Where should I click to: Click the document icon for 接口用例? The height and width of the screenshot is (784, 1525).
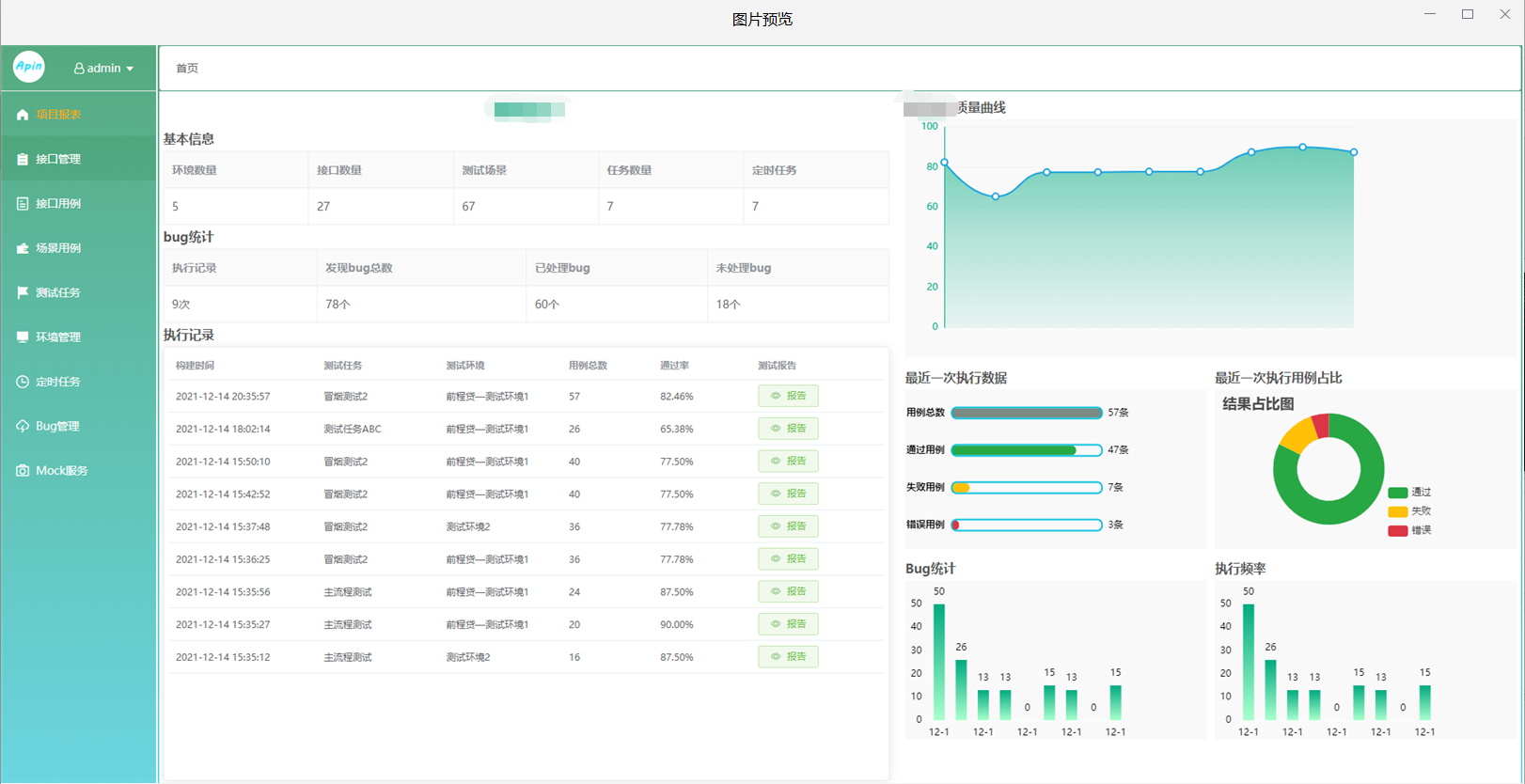pos(23,204)
